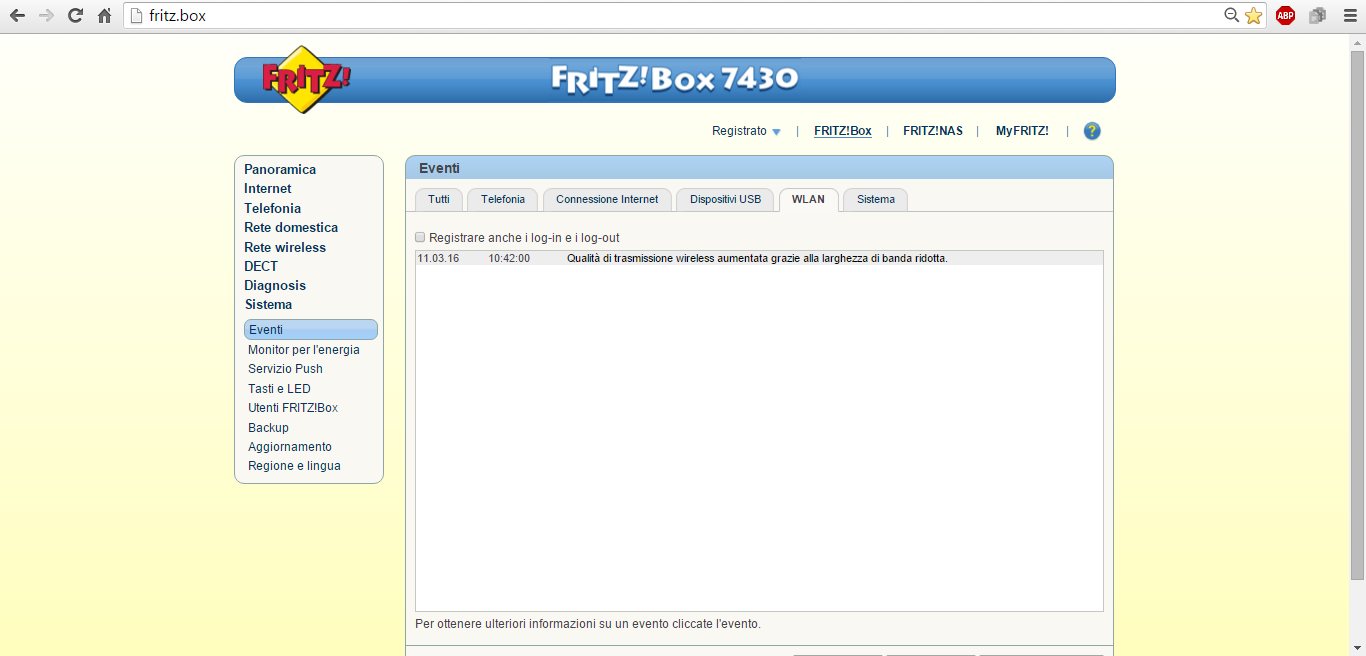
Task: Open the Backup page
Action: pos(268,428)
